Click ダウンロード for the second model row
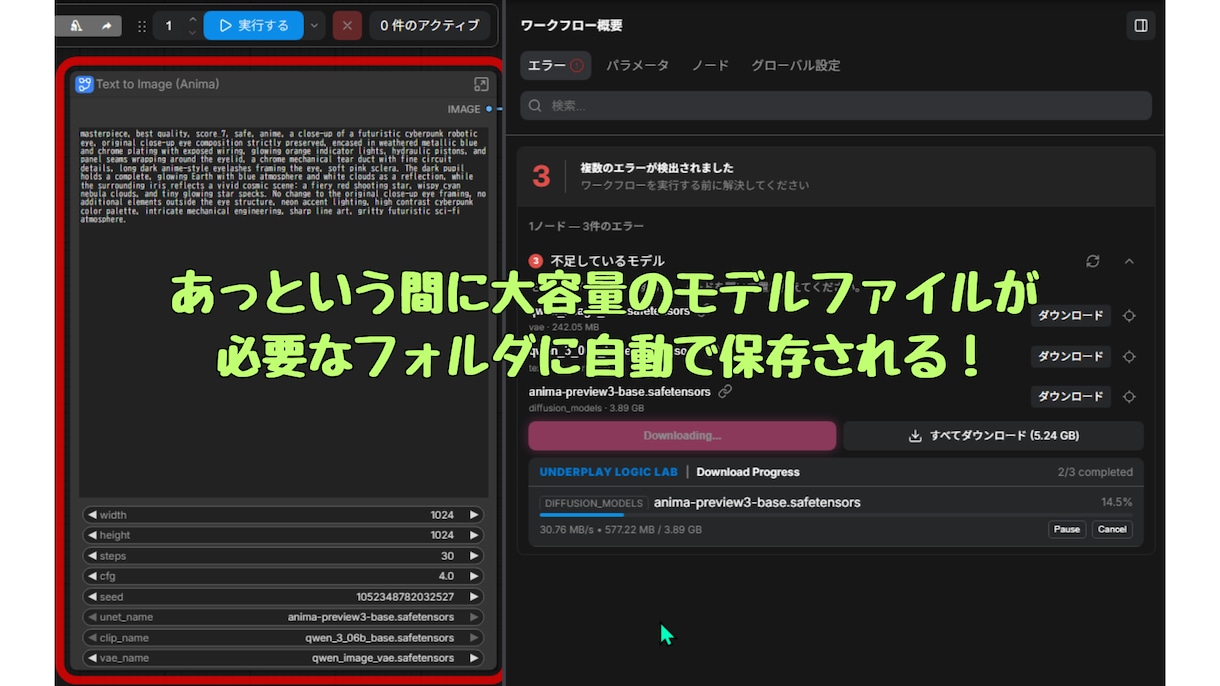The height and width of the screenshot is (686, 1220). (x=1070, y=356)
